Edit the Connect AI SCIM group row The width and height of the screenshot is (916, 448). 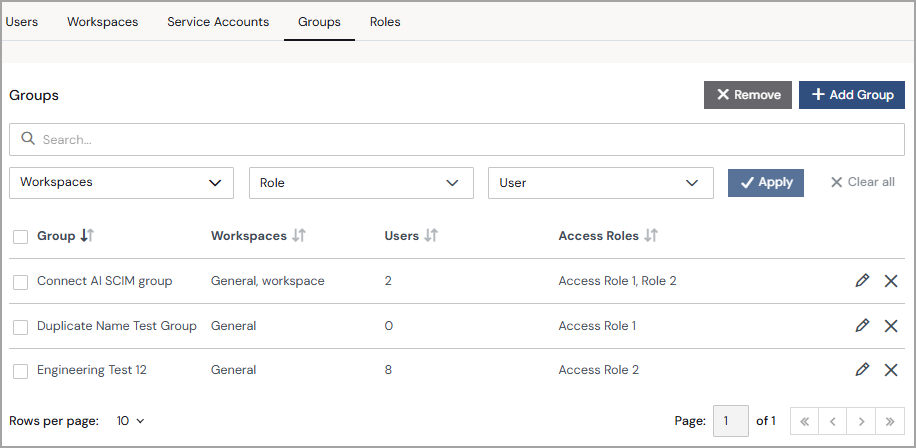tap(862, 280)
